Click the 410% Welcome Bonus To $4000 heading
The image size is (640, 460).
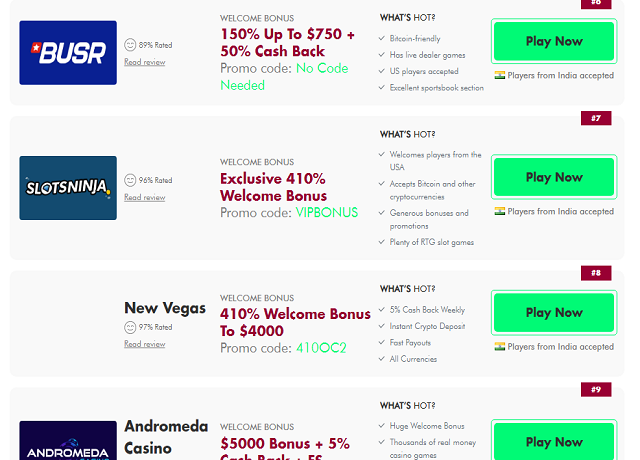click(295, 322)
